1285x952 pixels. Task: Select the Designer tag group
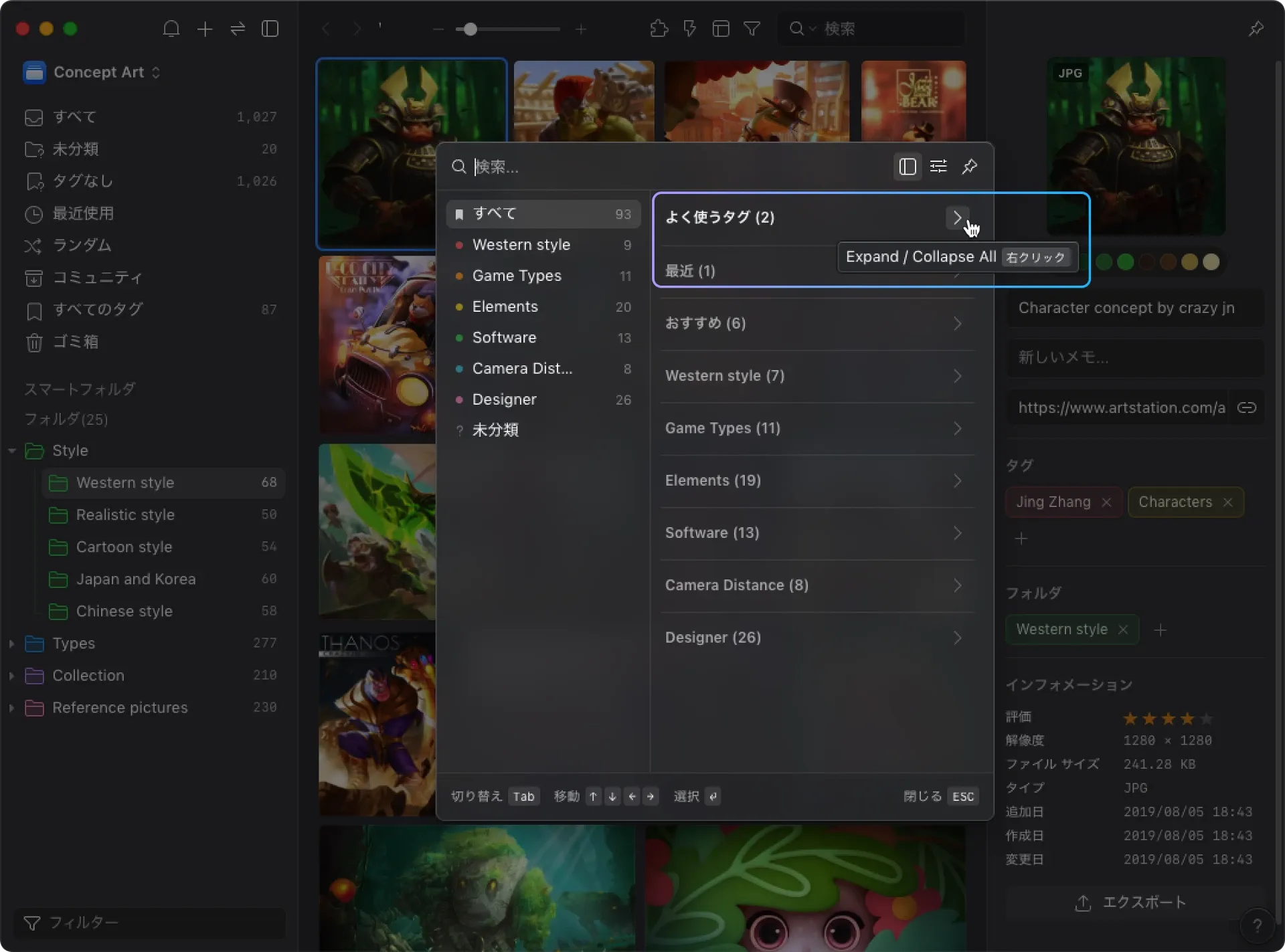point(543,399)
